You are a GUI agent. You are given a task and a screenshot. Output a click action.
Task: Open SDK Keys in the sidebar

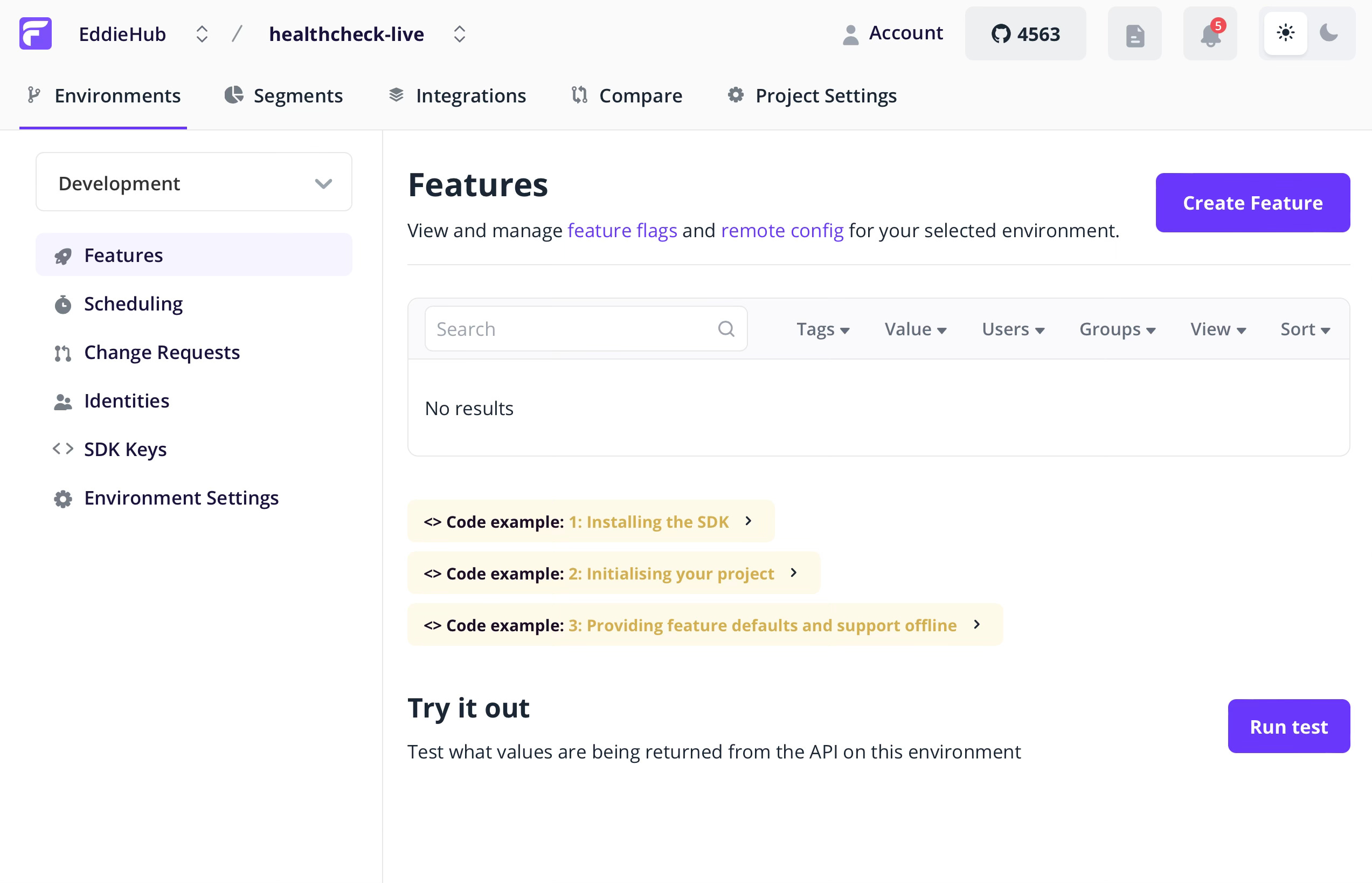point(193,449)
